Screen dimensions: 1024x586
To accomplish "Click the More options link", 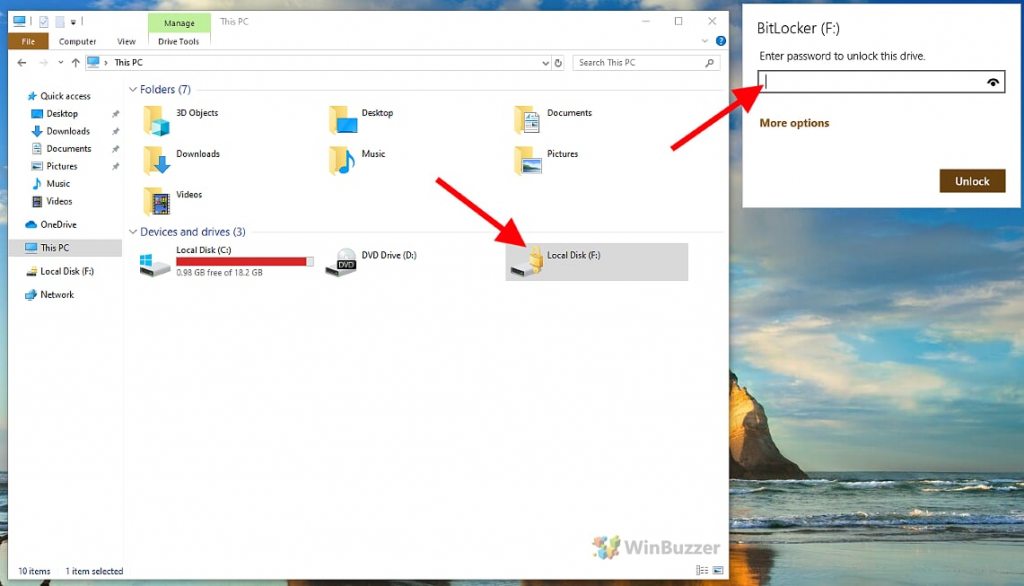I will click(794, 123).
